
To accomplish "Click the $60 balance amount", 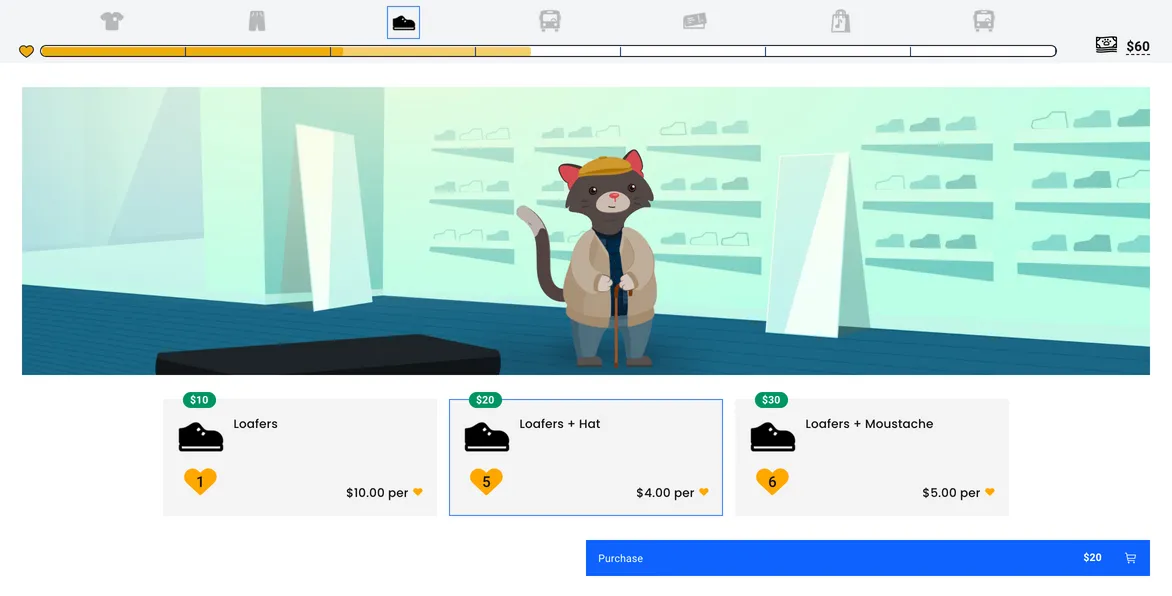I will [1138, 46].
